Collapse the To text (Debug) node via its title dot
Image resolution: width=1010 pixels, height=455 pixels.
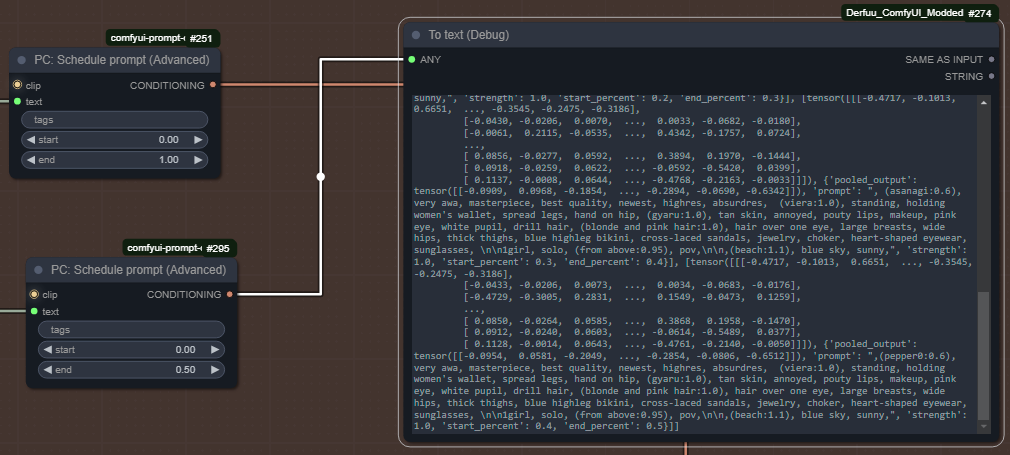(x=413, y=35)
